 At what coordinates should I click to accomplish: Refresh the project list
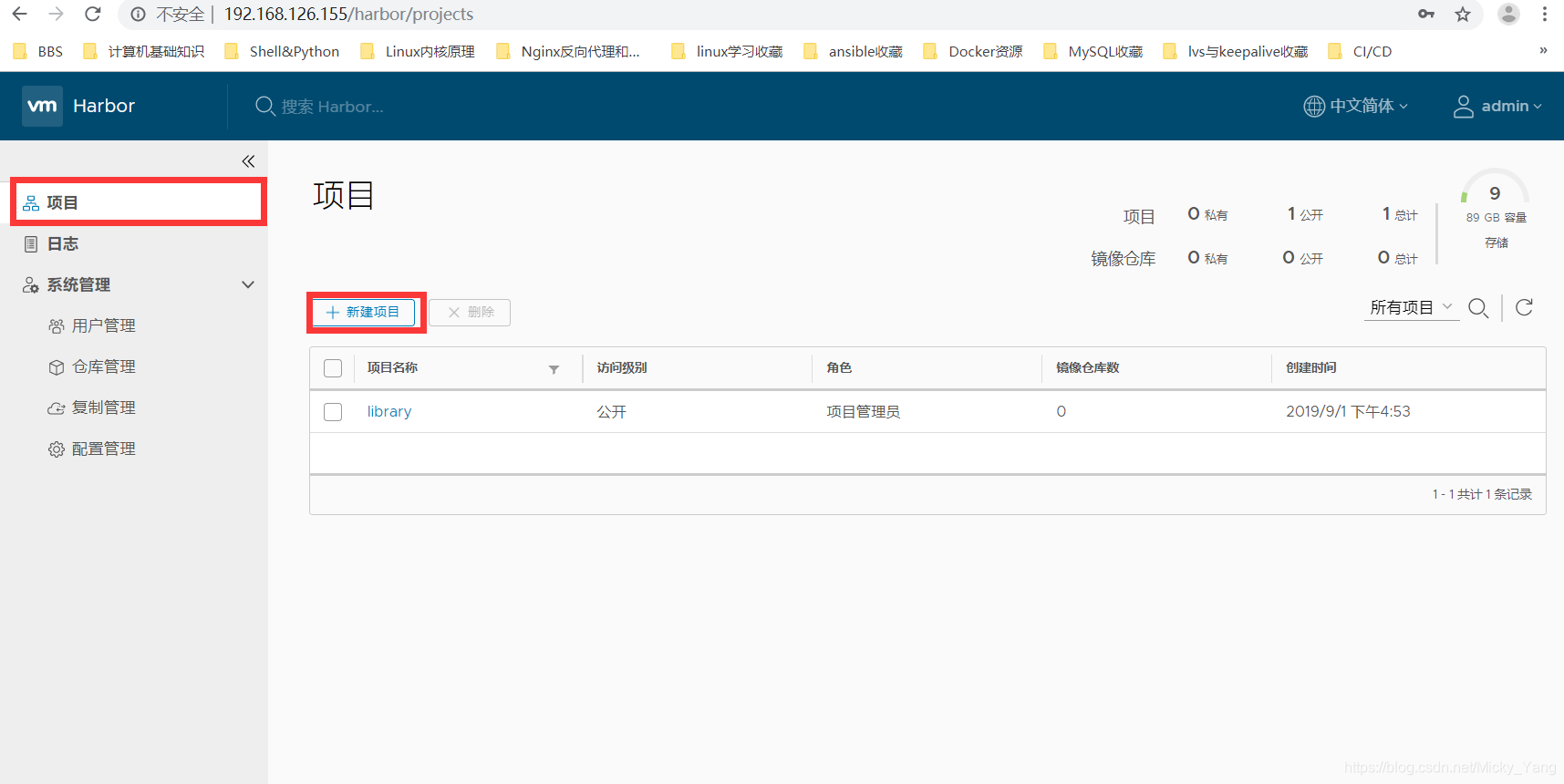pos(1524,307)
